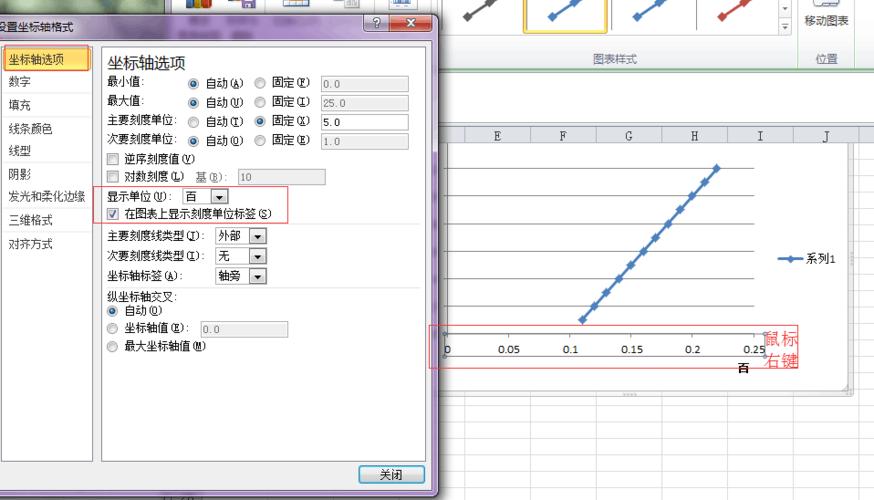The image size is (874, 500).
Task: Switch to 填充 category
Action: tap(20, 104)
